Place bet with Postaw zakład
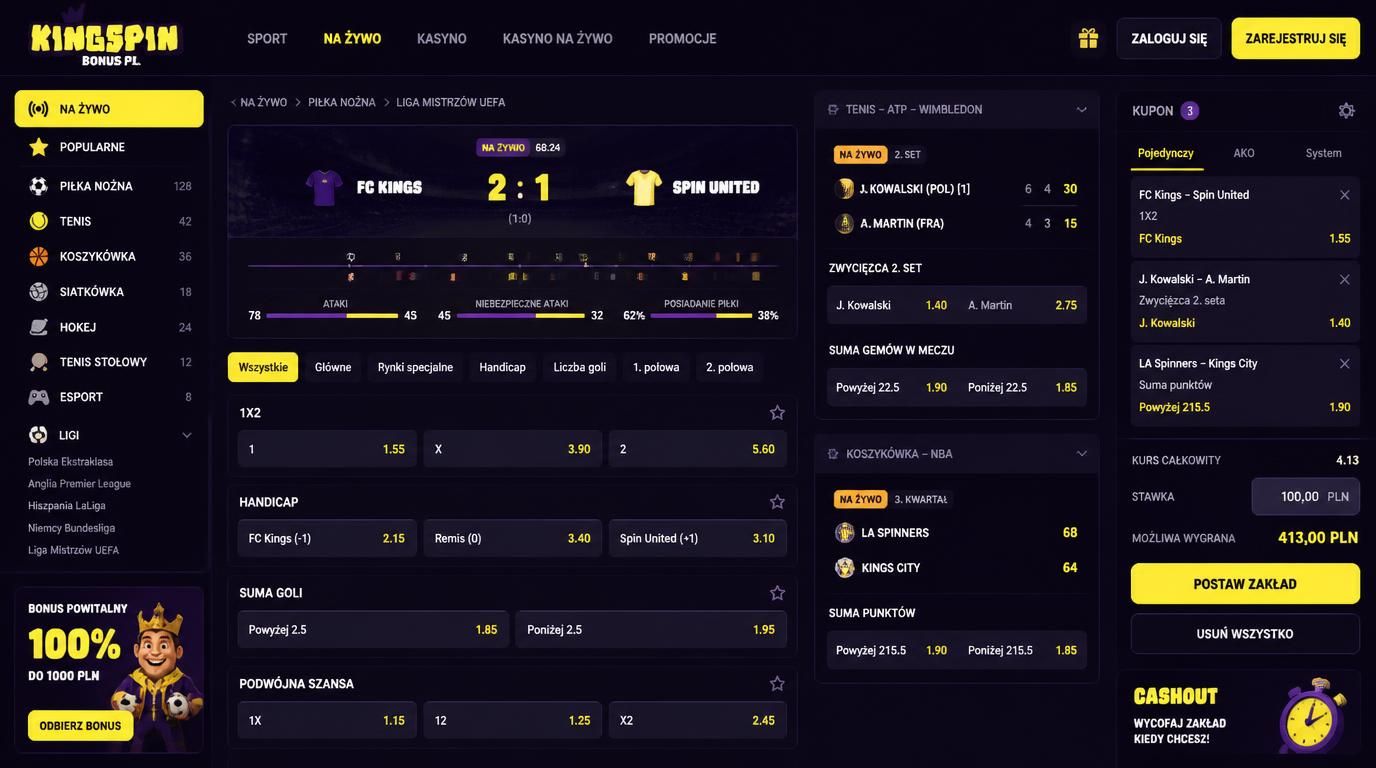The width and height of the screenshot is (1376, 768). point(1245,584)
